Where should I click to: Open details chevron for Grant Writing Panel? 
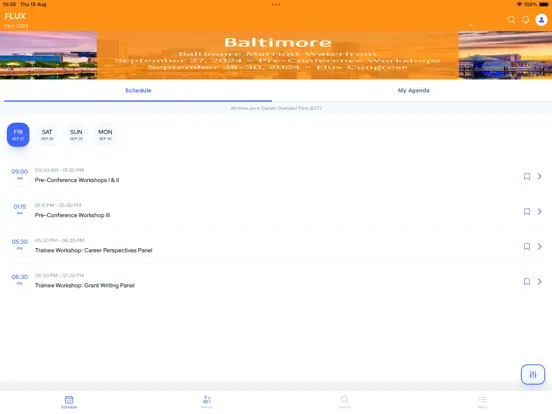coord(539,282)
